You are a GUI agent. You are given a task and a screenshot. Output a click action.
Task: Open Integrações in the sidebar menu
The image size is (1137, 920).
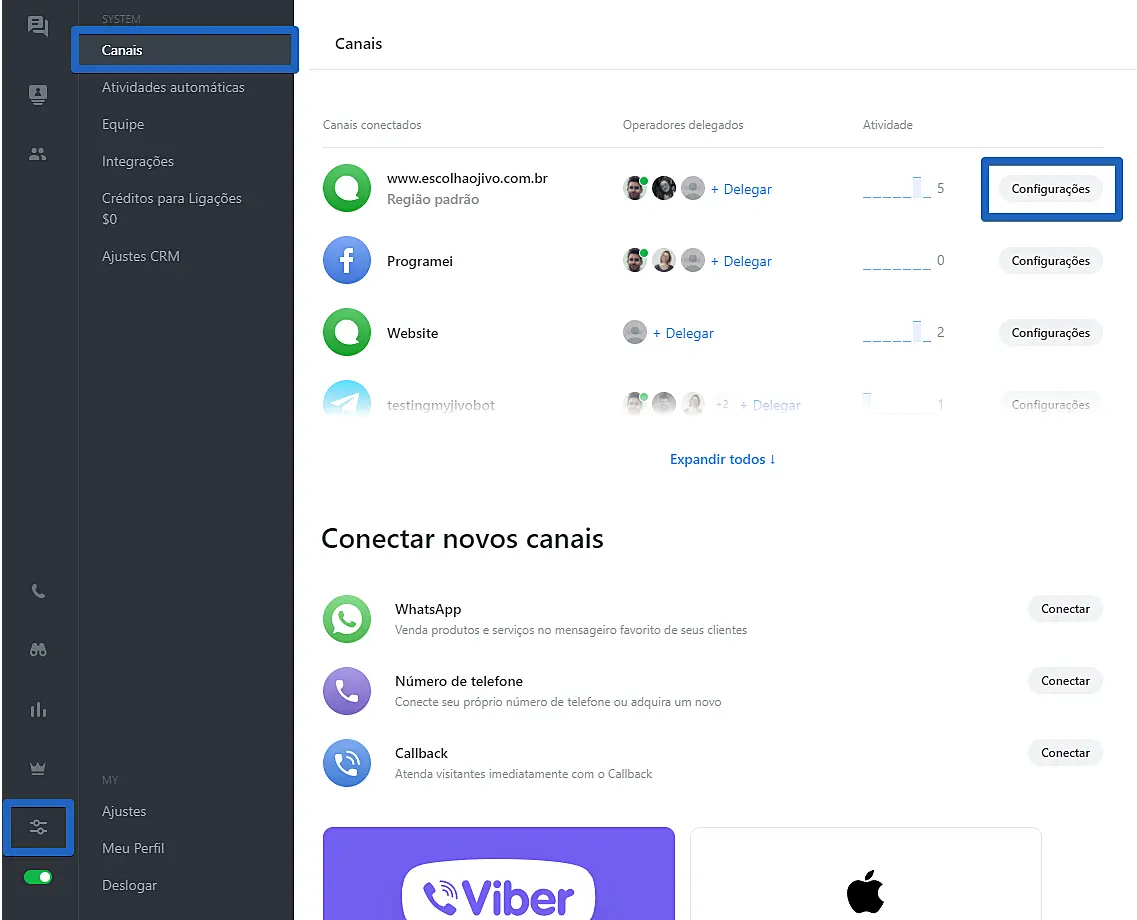pos(138,161)
